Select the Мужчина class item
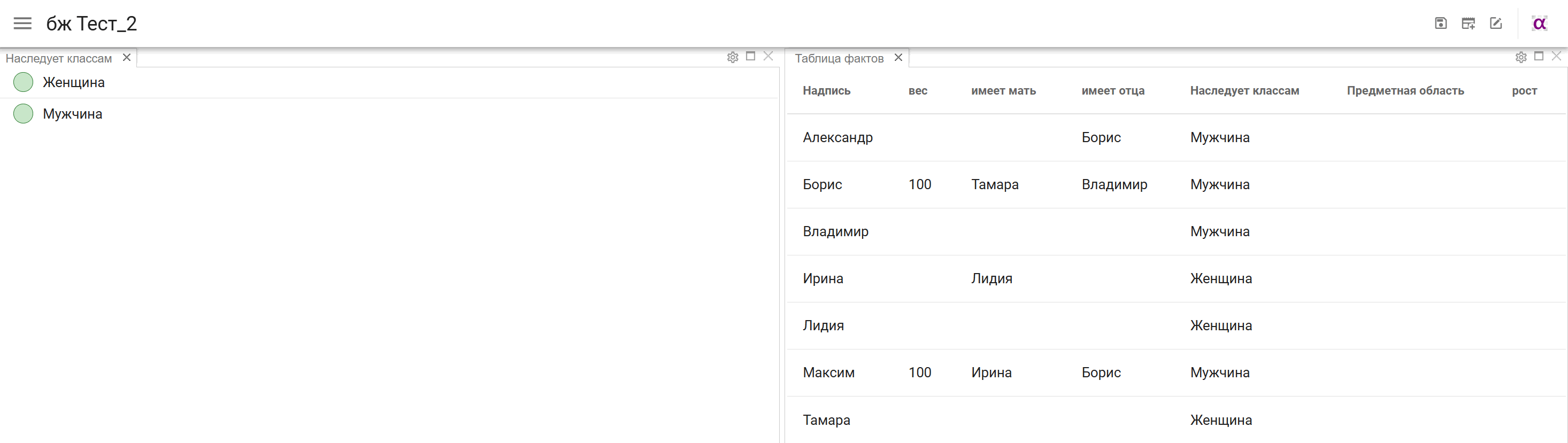 click(x=389, y=114)
